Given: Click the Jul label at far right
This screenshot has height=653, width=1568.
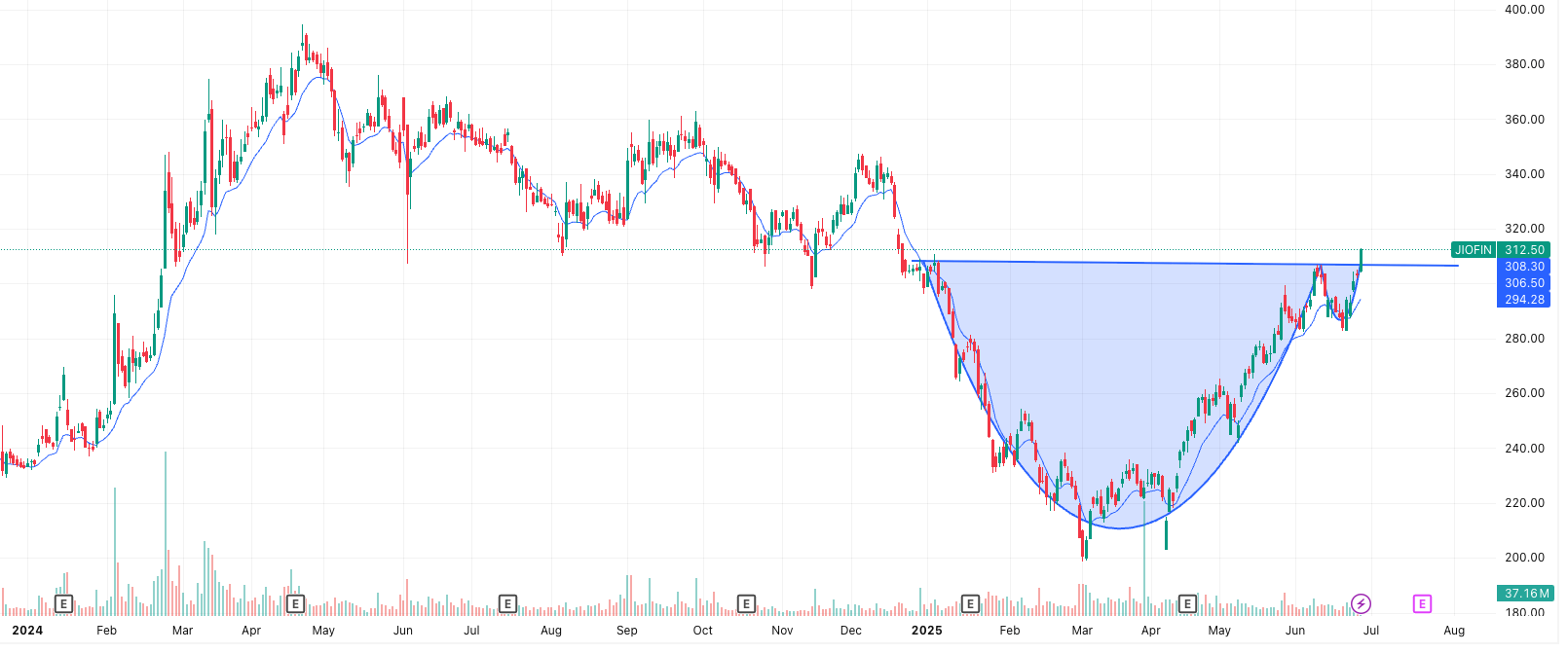Looking at the screenshot, I should (1370, 631).
